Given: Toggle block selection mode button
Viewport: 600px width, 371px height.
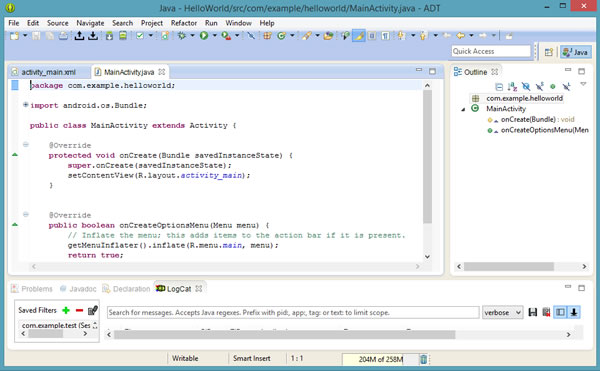Looking at the screenshot, I should pos(372,36).
